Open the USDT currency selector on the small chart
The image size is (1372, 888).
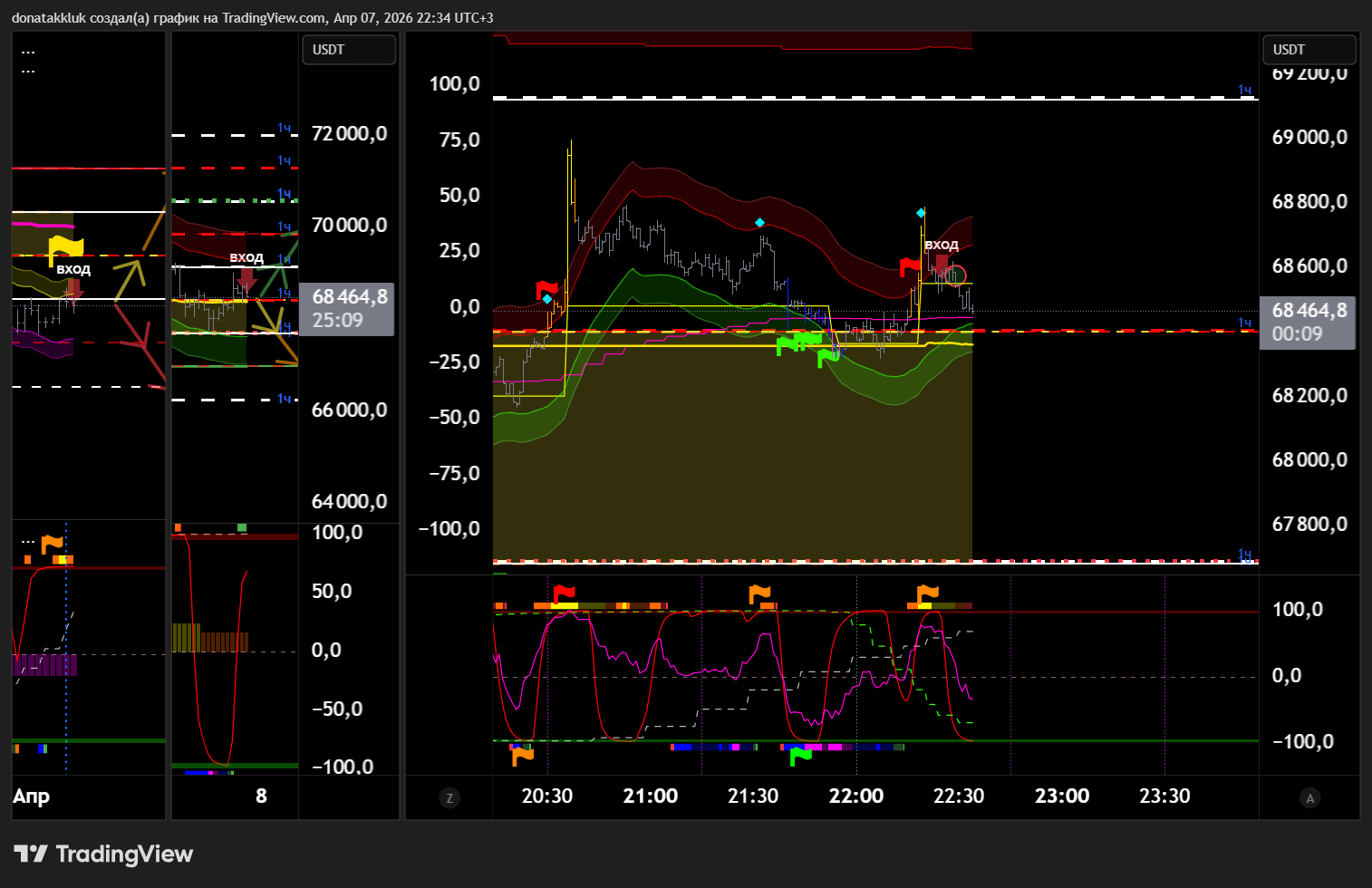(348, 50)
